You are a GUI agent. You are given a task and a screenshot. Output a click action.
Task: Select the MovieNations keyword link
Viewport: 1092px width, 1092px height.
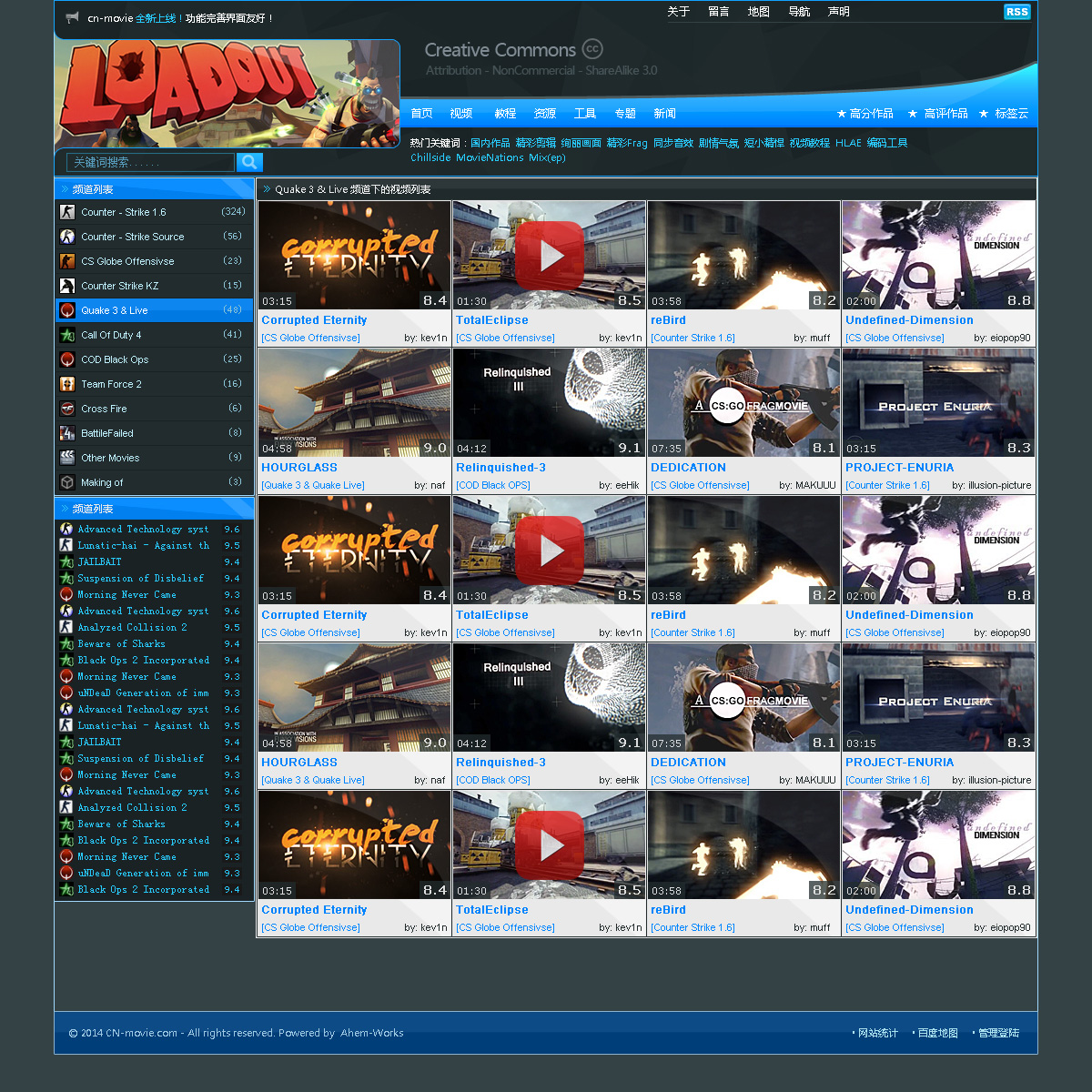[x=490, y=157]
